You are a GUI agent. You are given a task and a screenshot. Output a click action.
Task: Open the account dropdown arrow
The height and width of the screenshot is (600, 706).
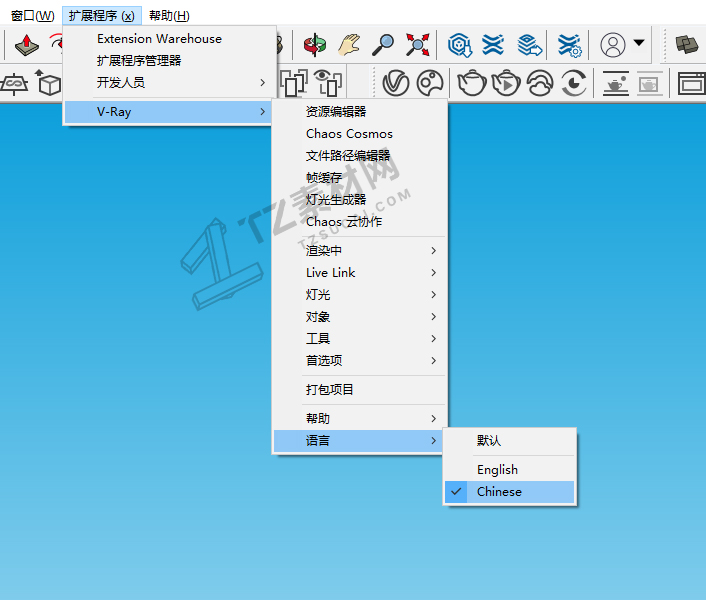click(x=639, y=43)
